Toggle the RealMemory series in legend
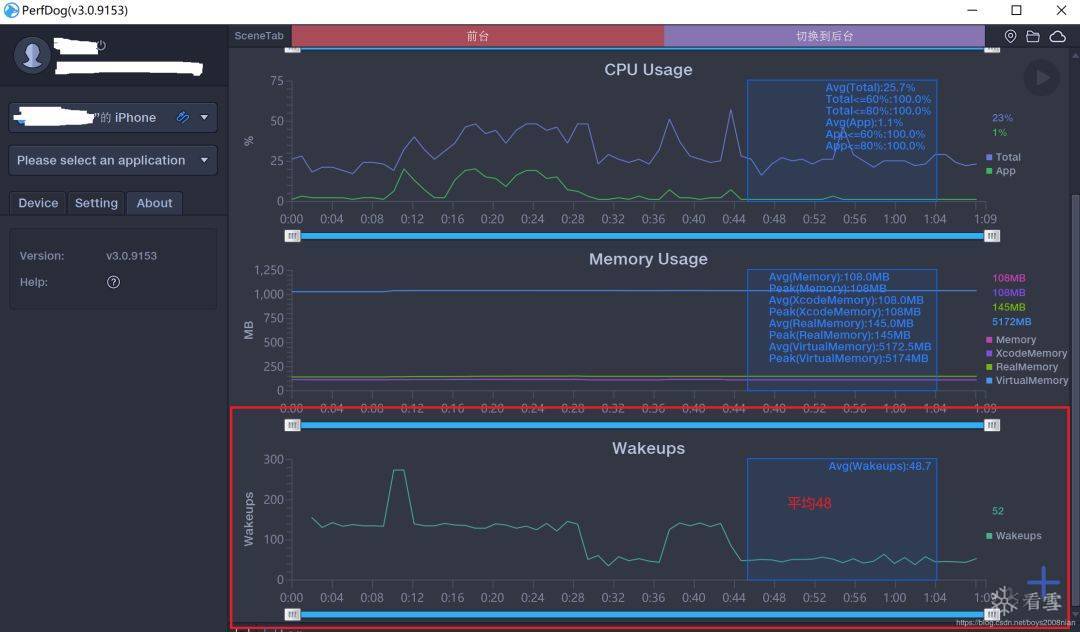 click(x=1024, y=367)
